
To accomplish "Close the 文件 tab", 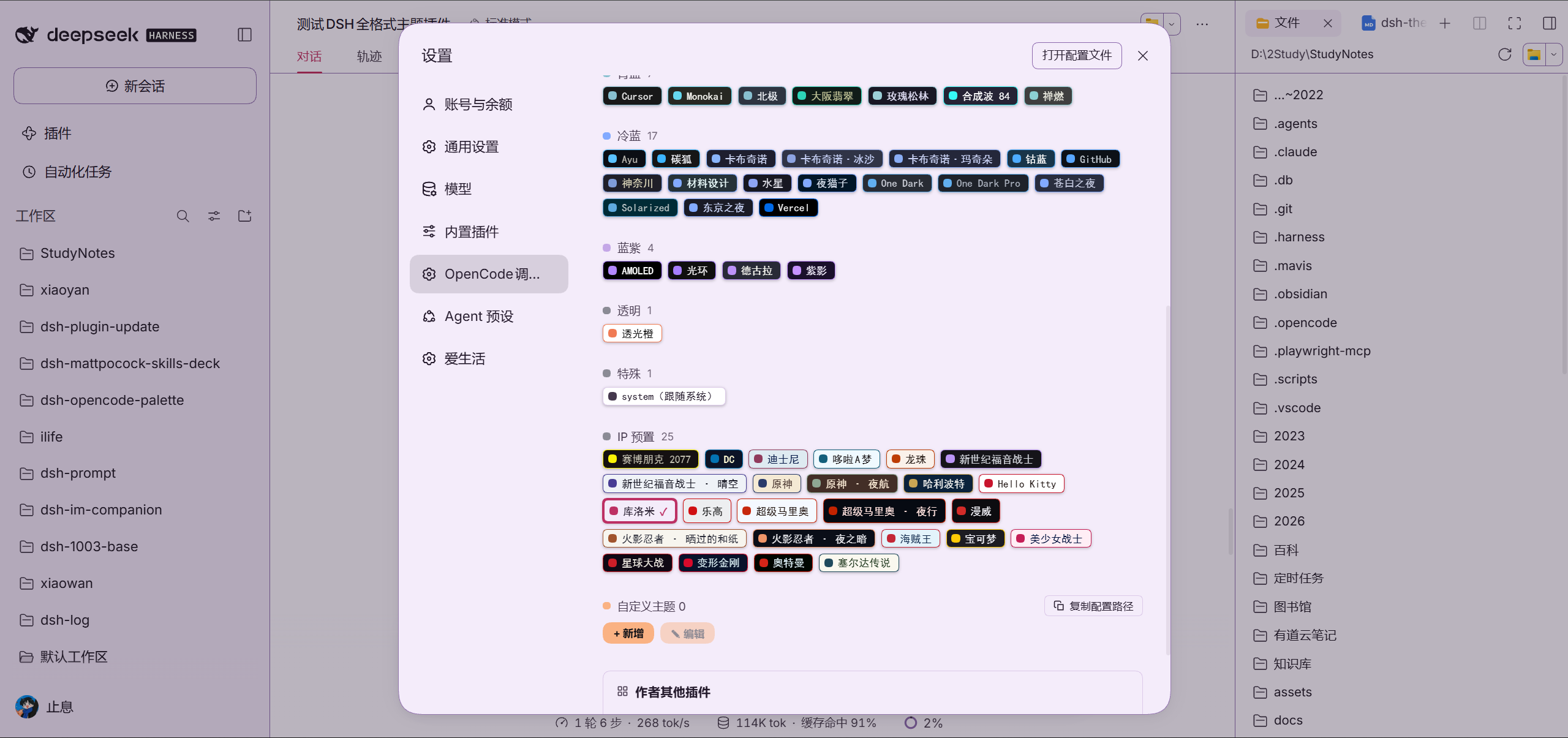I will tap(1328, 23).
